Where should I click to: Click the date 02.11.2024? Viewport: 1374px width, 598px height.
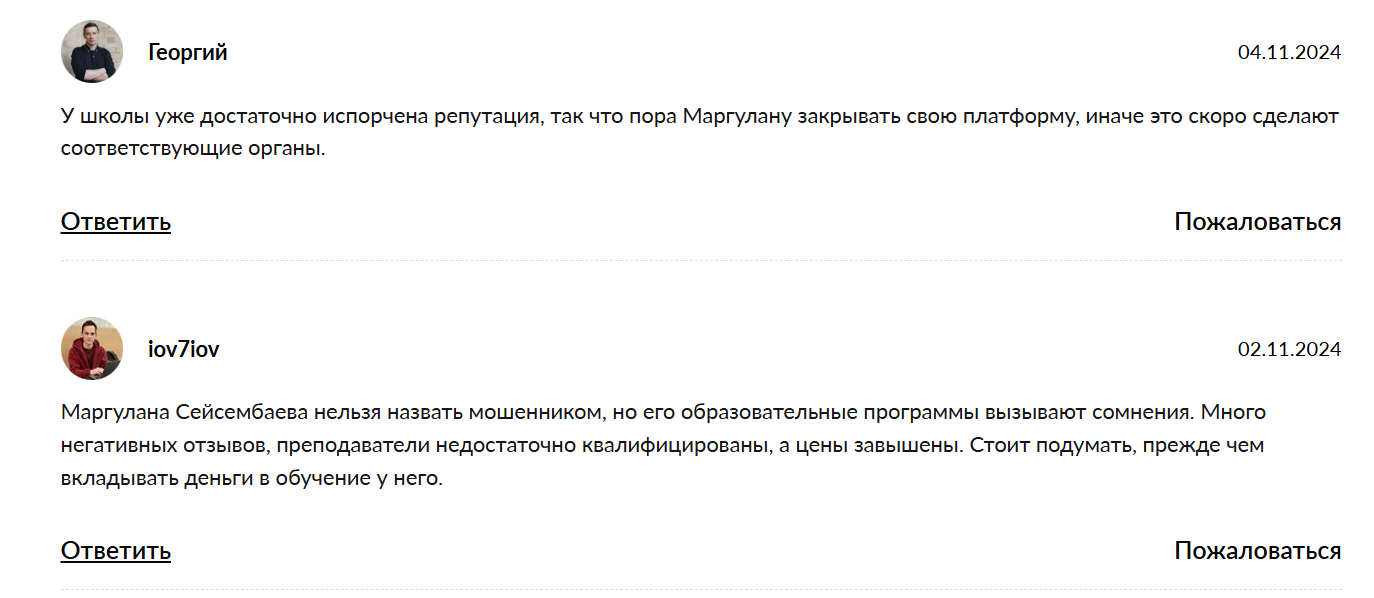click(x=1289, y=350)
